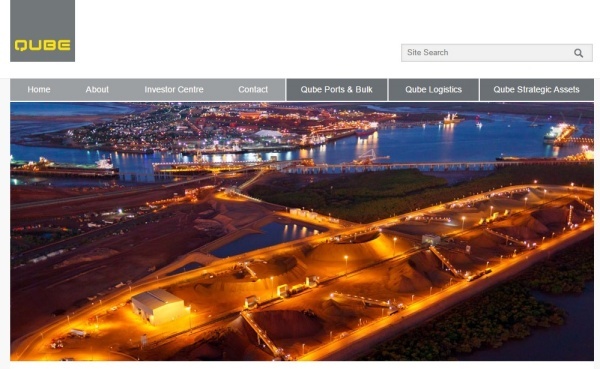600x369 pixels.
Task: Click the ship at left wharf
Action: coord(65,167)
